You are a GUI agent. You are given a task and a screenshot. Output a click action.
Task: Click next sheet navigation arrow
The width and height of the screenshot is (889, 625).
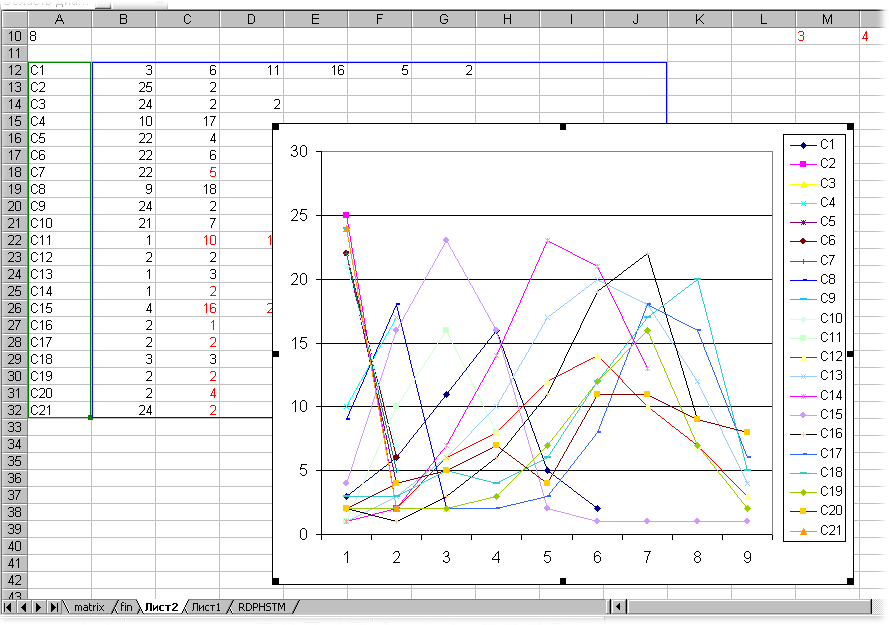[38, 607]
